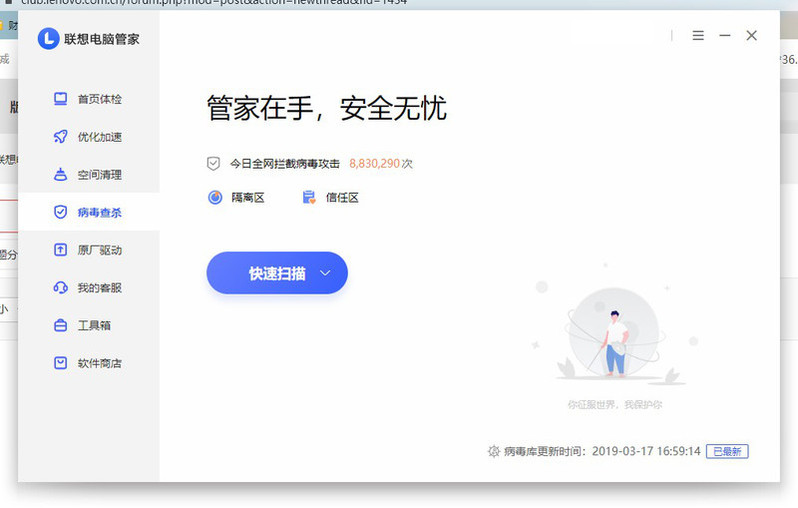Viewport: 798px width, 508px height.
Task: Start scan with 快速扫描 button
Action: [267, 273]
